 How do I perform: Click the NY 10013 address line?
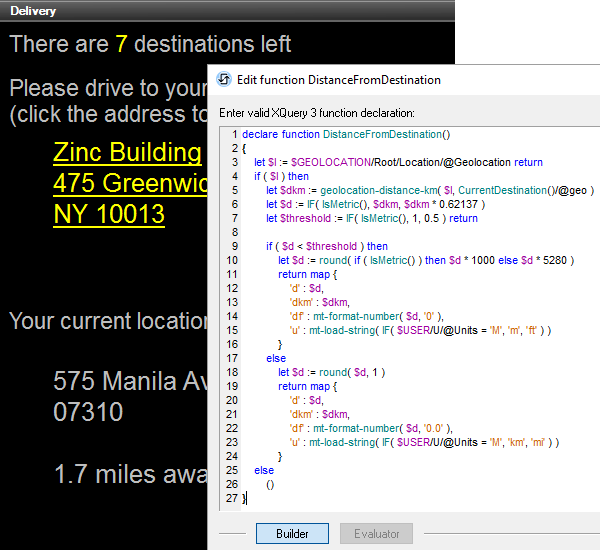click(109, 214)
